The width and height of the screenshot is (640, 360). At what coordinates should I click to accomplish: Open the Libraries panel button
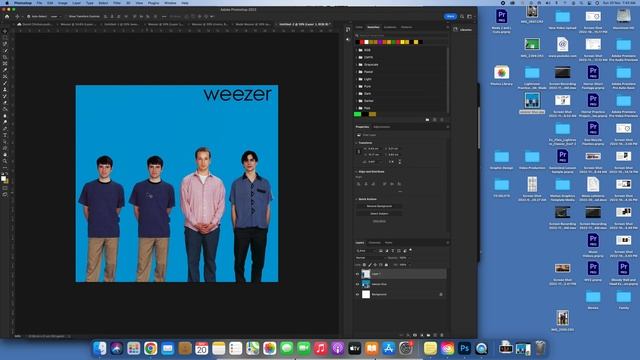click(x=463, y=29)
